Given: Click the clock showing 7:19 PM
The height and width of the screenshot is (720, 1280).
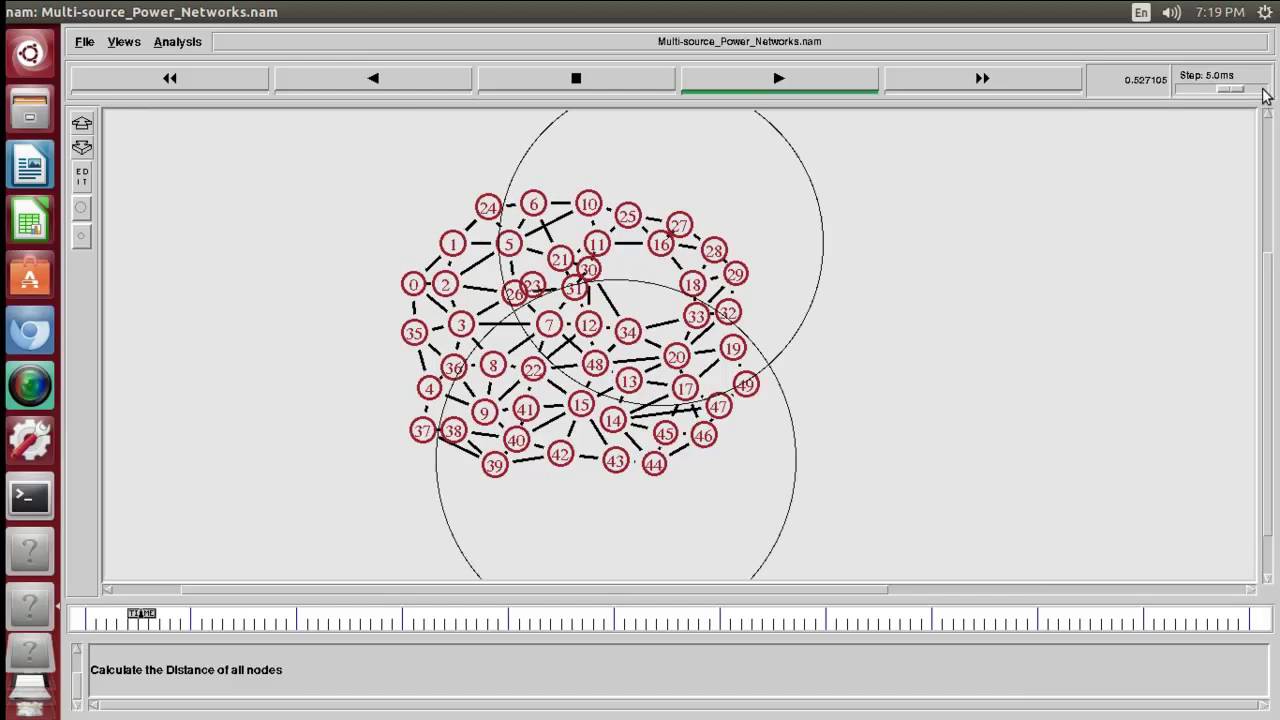Looking at the screenshot, I should 1220,12.
